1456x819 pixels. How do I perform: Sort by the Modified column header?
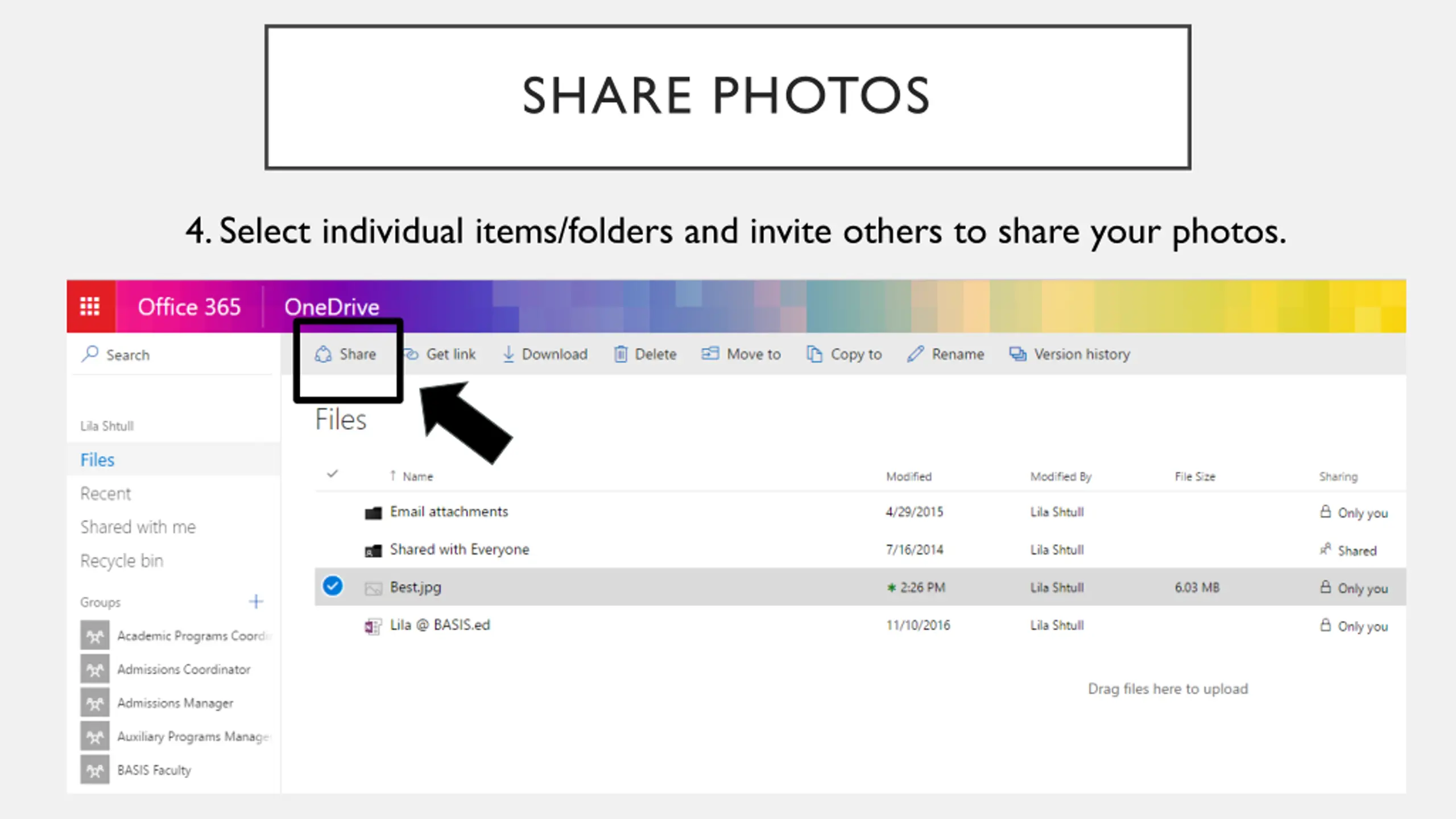[x=908, y=476]
